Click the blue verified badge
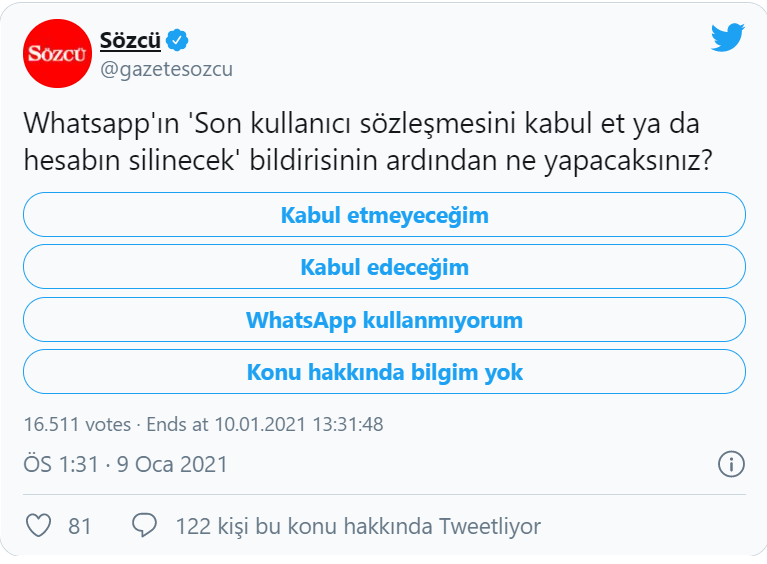This screenshot has width=767, height=564. coord(178,40)
